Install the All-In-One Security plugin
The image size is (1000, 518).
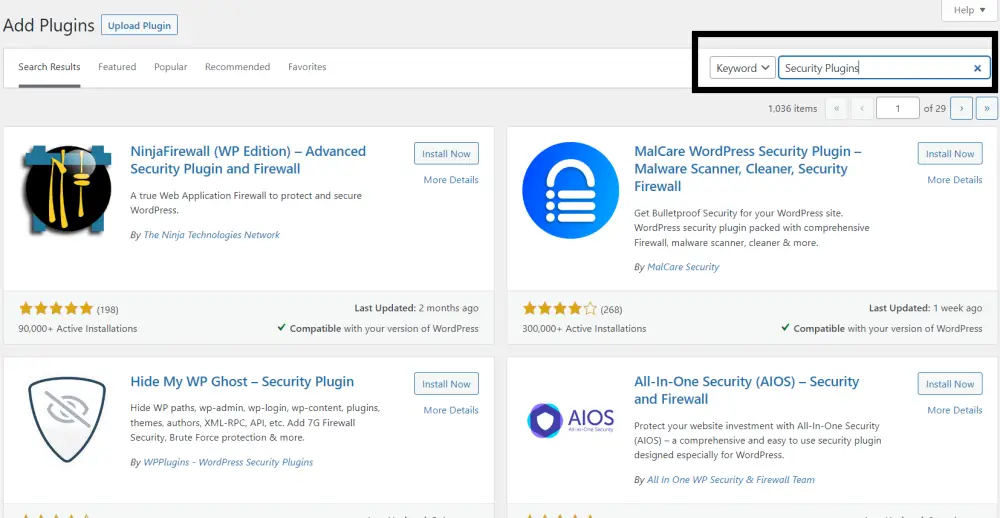(950, 384)
